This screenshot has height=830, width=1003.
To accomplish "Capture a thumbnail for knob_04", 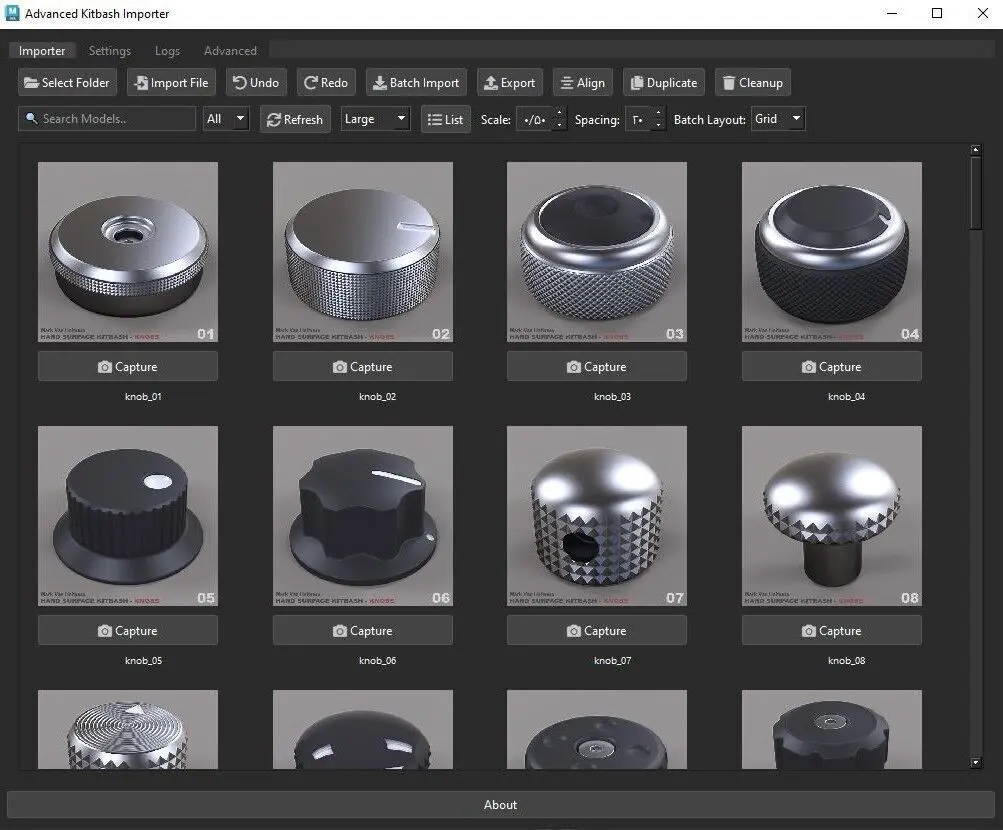I will pyautogui.click(x=832, y=366).
